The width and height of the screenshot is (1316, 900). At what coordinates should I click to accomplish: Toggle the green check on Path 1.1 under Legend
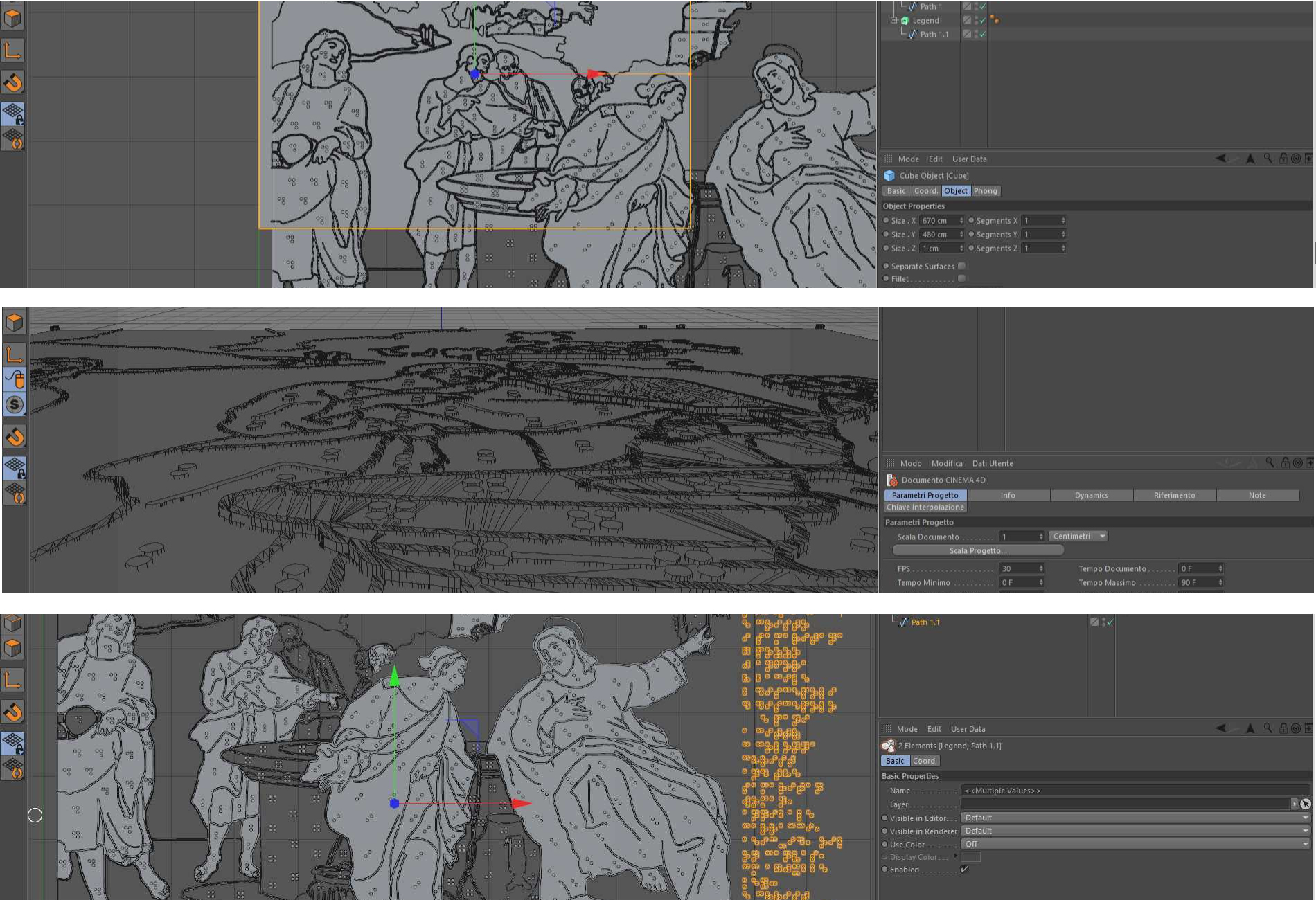pos(982,34)
